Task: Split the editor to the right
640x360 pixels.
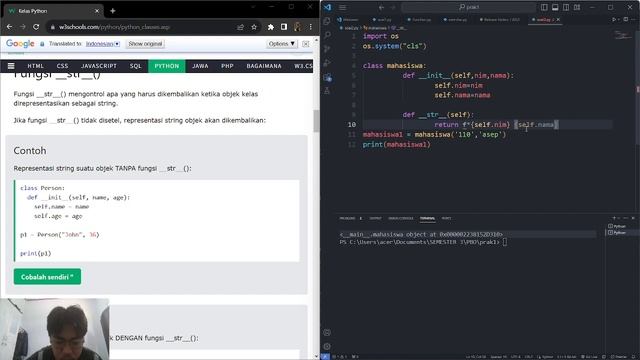Action: pos(626,19)
